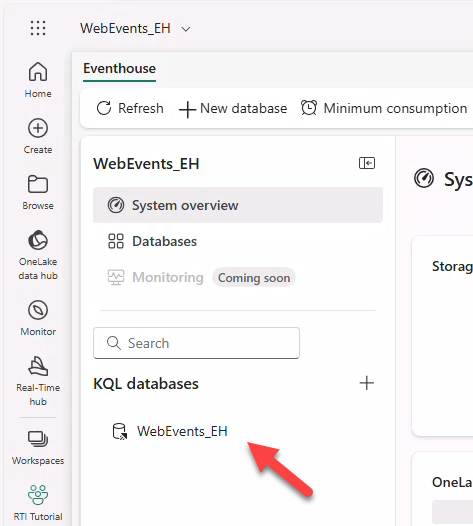Open RTI Tutorial workspace
Image resolution: width=473 pixels, height=526 pixels.
point(38,503)
